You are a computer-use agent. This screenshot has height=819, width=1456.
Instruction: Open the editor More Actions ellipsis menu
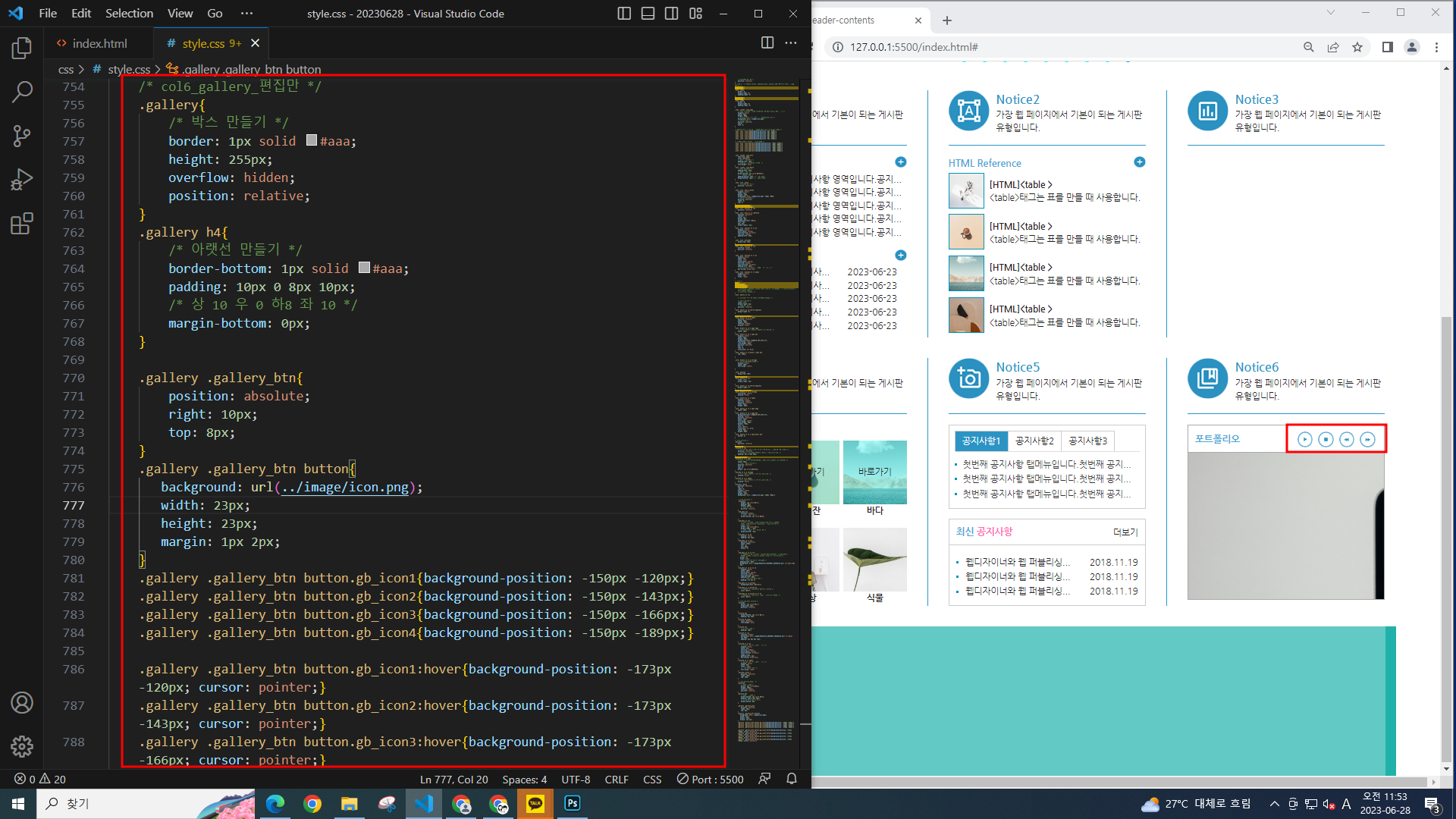click(x=791, y=43)
